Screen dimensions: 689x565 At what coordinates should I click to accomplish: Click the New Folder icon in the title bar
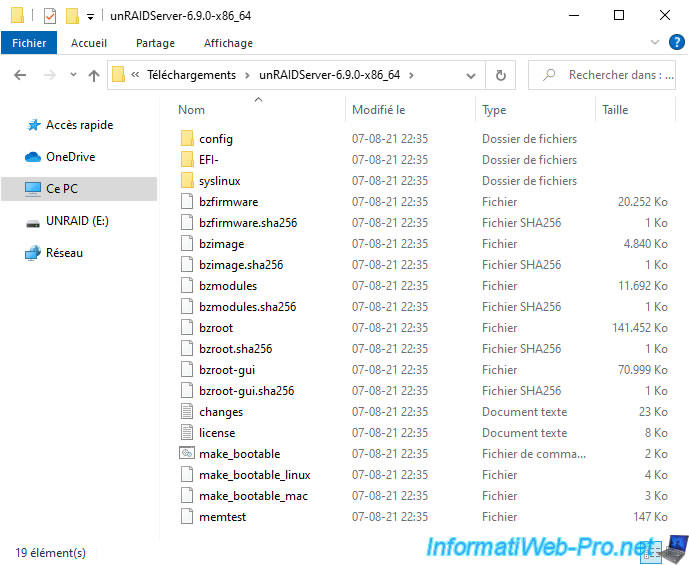72,16
